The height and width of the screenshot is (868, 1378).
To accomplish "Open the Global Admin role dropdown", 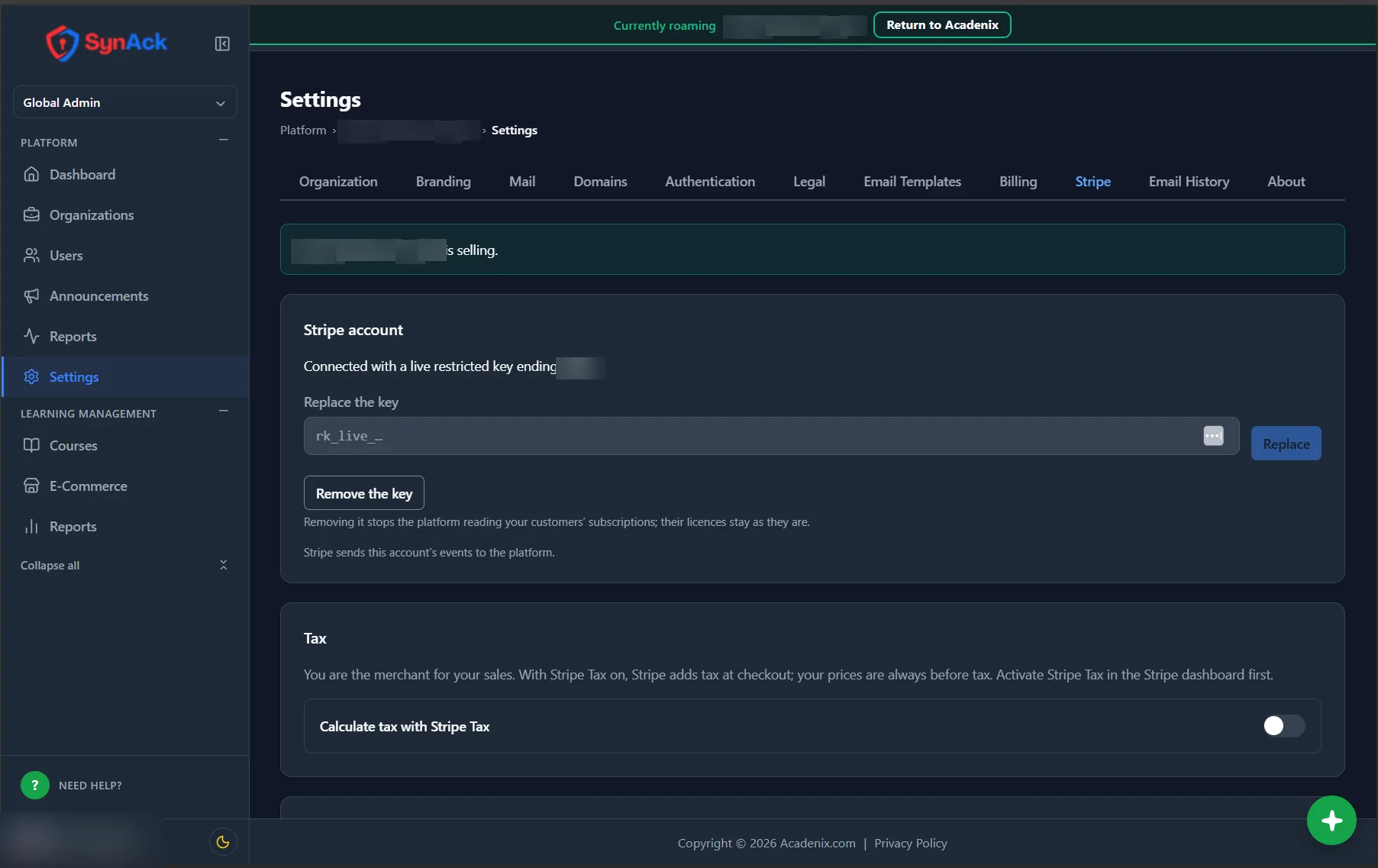I will click(125, 102).
